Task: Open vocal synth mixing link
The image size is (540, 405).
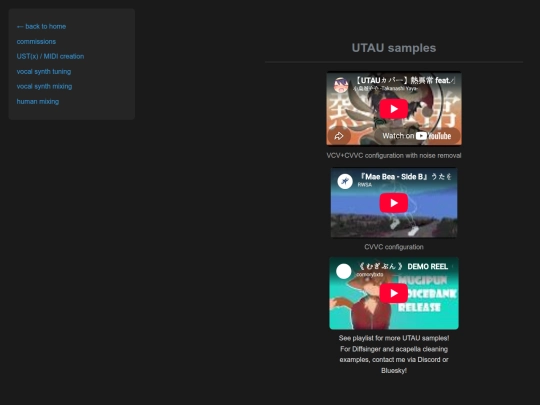Action: pyautogui.click(x=44, y=86)
